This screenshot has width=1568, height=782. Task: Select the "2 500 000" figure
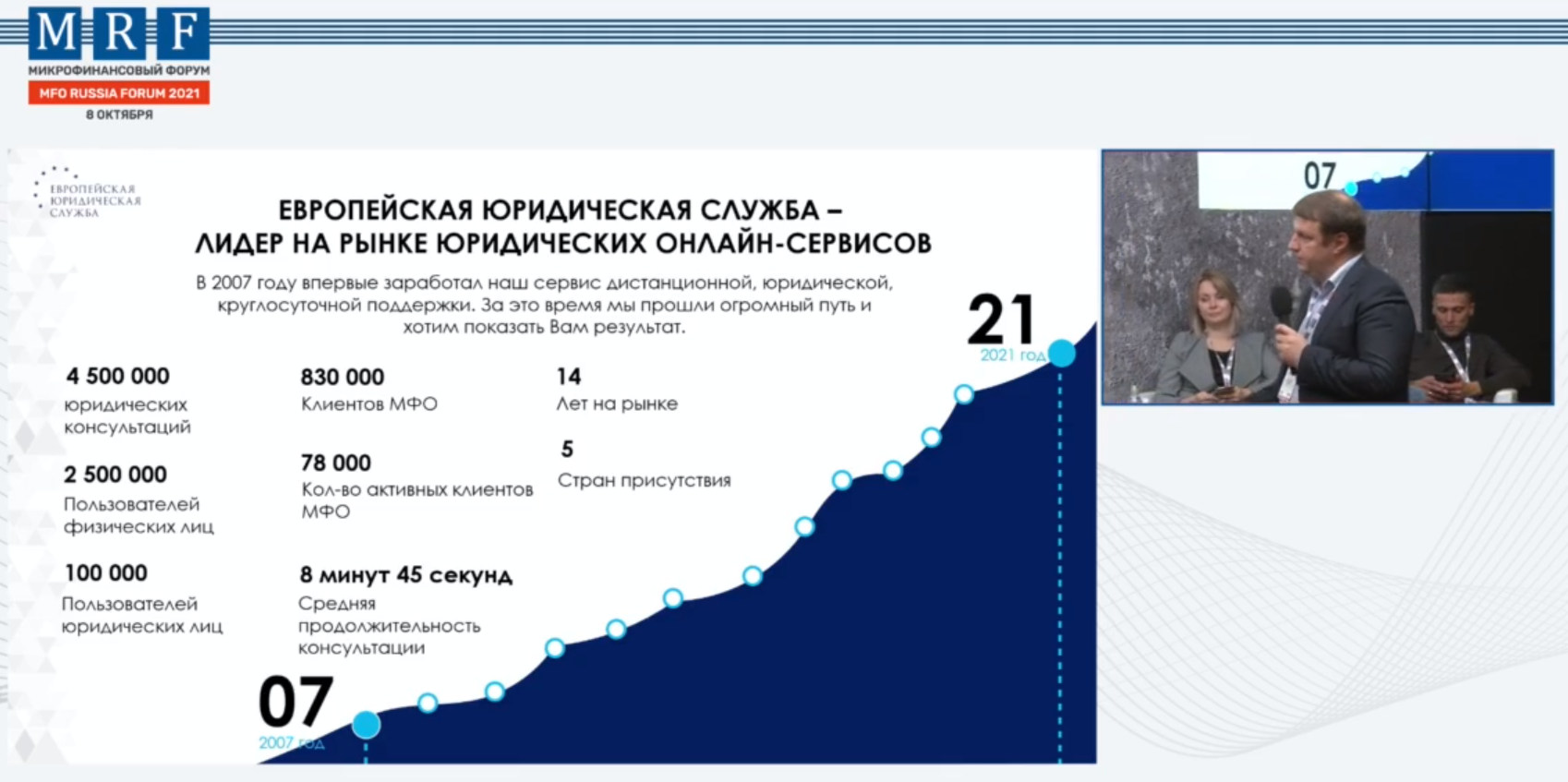[x=115, y=475]
